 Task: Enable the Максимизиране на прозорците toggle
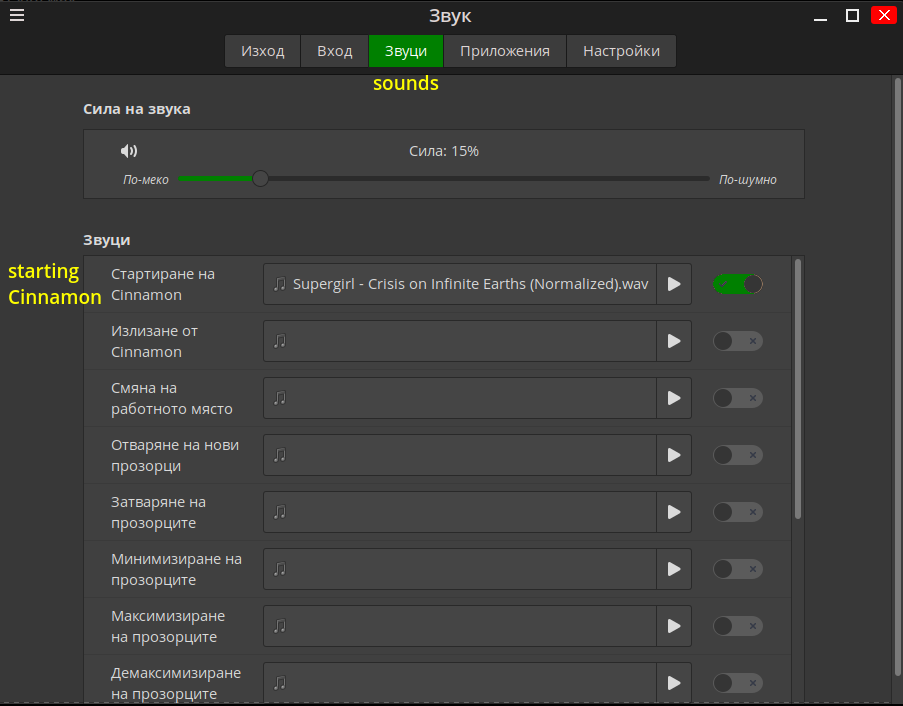[738, 626]
